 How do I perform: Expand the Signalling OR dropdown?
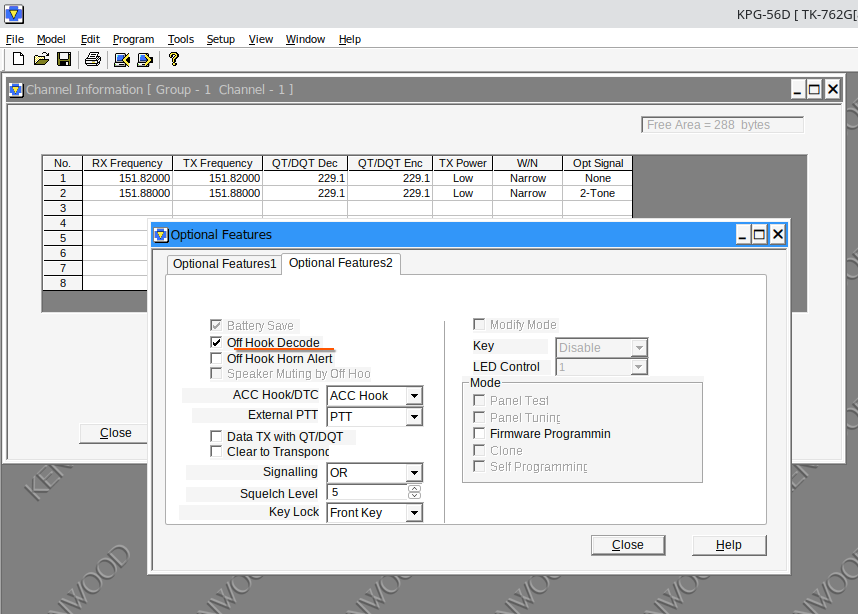[414, 473]
